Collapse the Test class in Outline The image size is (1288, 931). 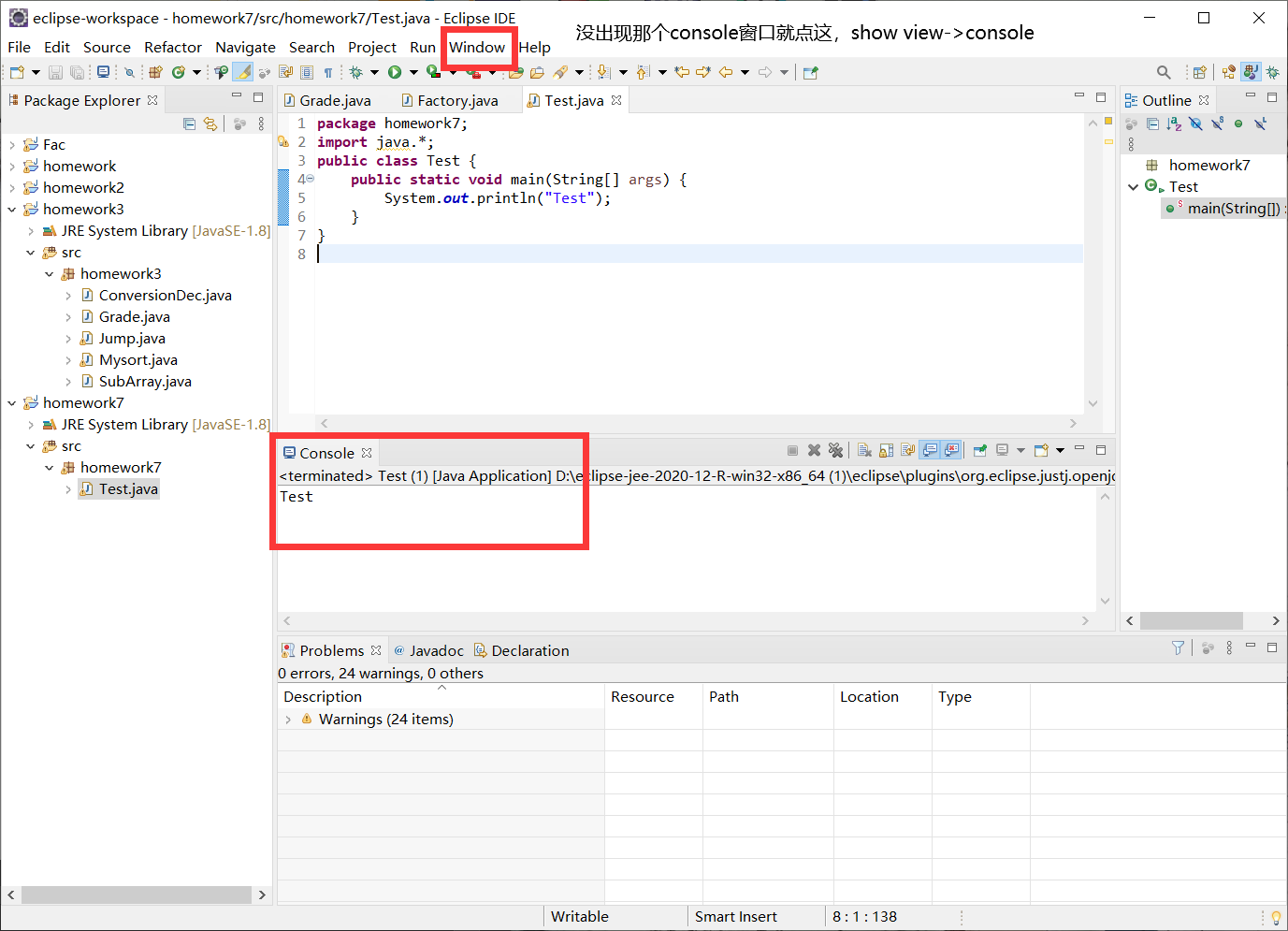(1133, 187)
